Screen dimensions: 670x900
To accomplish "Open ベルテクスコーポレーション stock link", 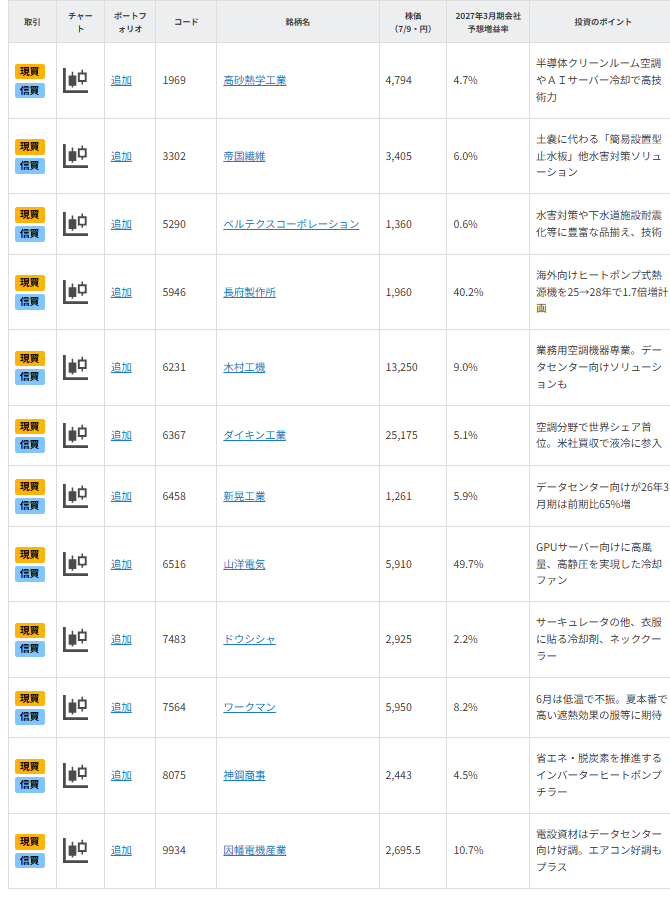I will [x=291, y=224].
